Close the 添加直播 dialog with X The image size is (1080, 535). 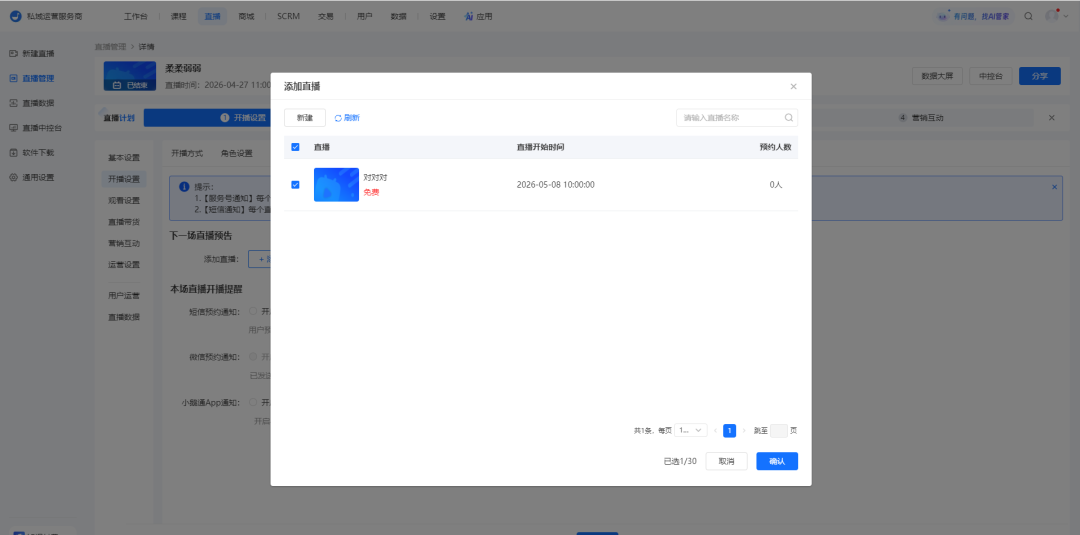(x=793, y=87)
